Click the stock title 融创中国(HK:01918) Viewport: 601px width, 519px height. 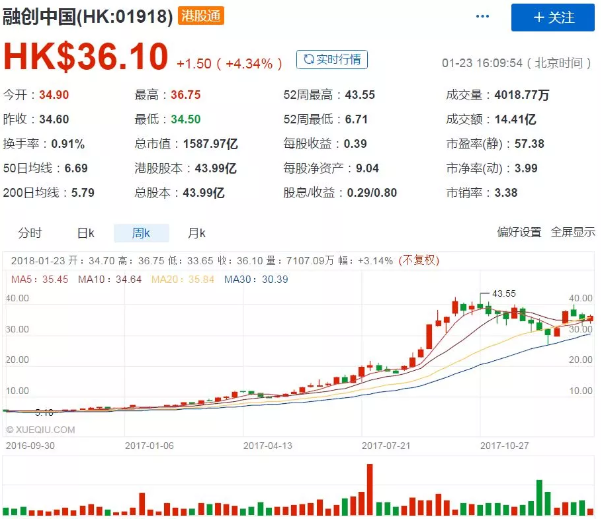tap(88, 16)
